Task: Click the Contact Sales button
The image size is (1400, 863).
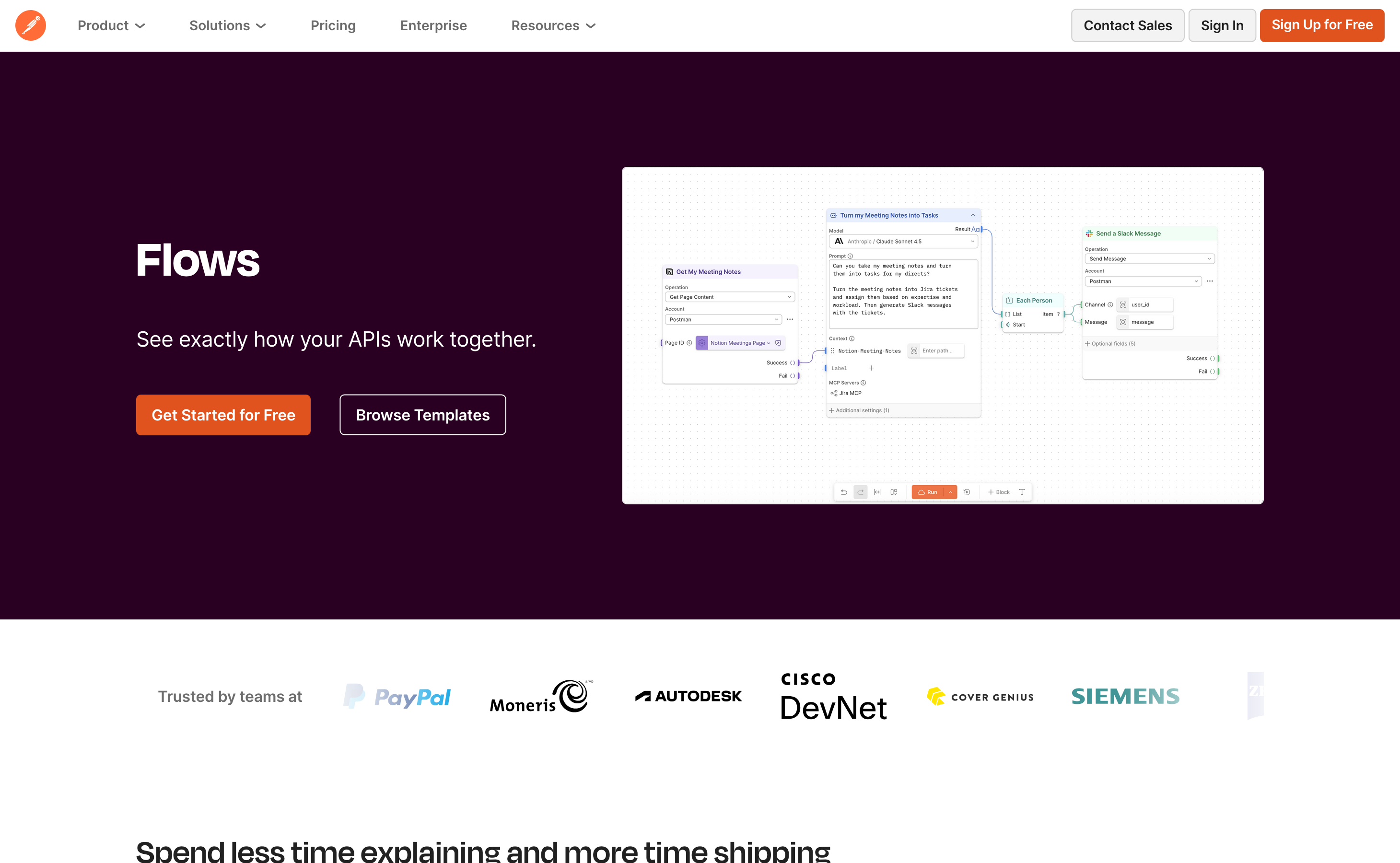Action: pyautogui.click(x=1127, y=26)
